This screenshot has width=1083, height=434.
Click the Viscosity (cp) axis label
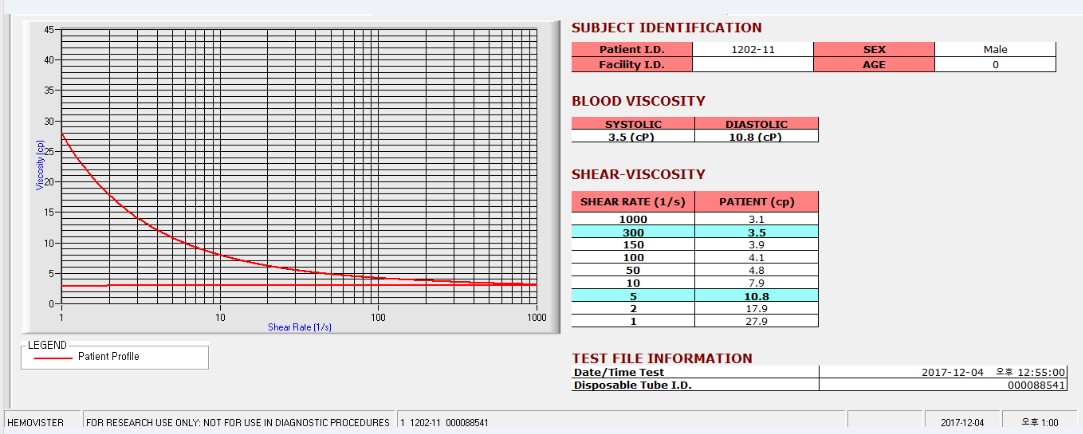(x=40, y=164)
